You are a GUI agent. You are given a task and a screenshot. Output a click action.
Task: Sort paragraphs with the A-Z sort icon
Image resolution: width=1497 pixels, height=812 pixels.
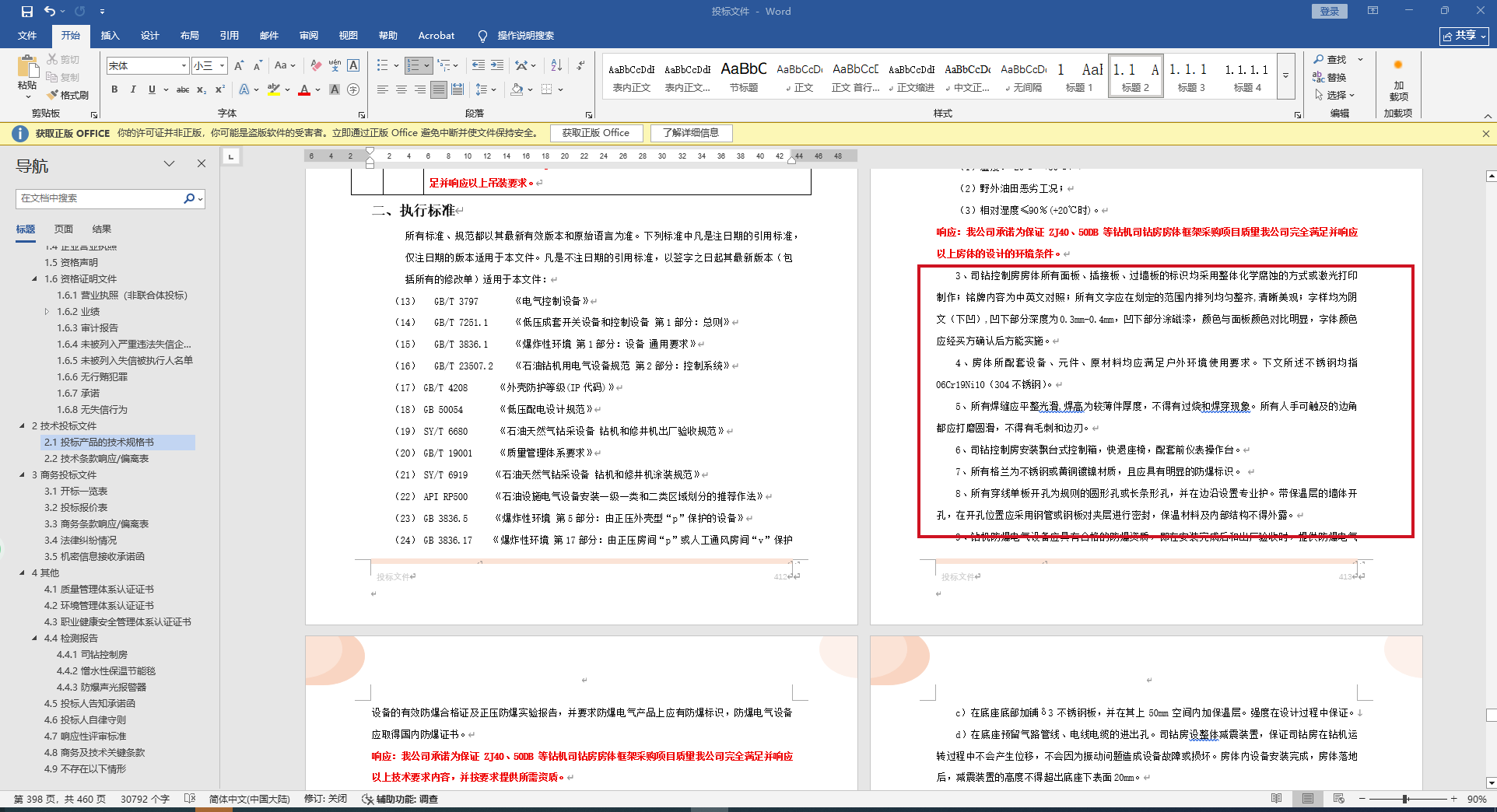(x=556, y=65)
